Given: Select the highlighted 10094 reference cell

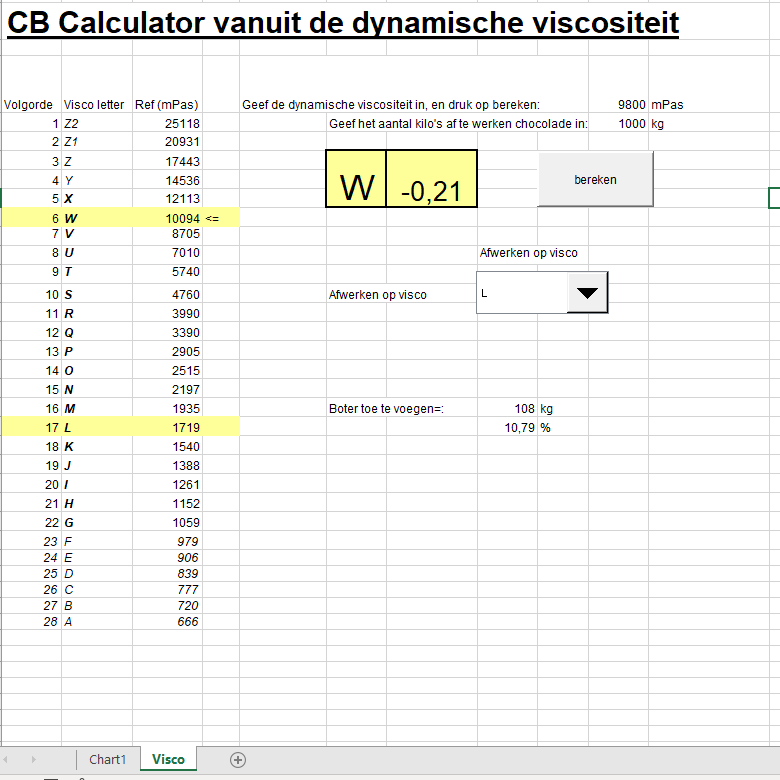Looking at the screenshot, I should coord(167,218).
